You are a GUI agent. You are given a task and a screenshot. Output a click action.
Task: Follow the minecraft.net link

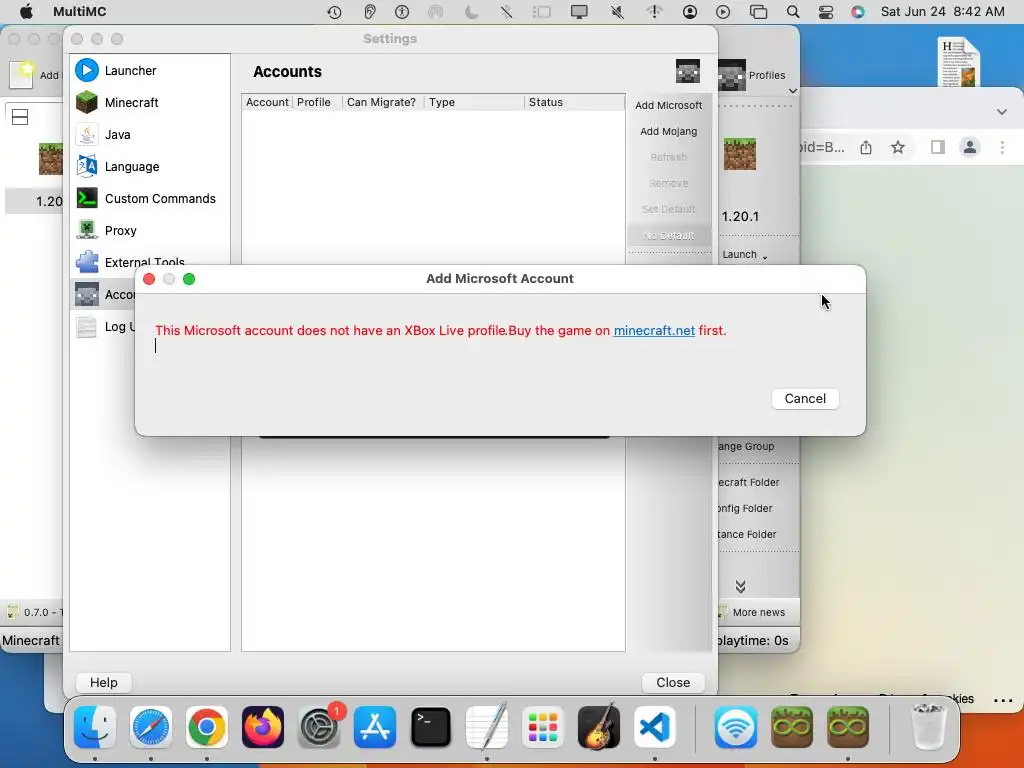coord(654,330)
